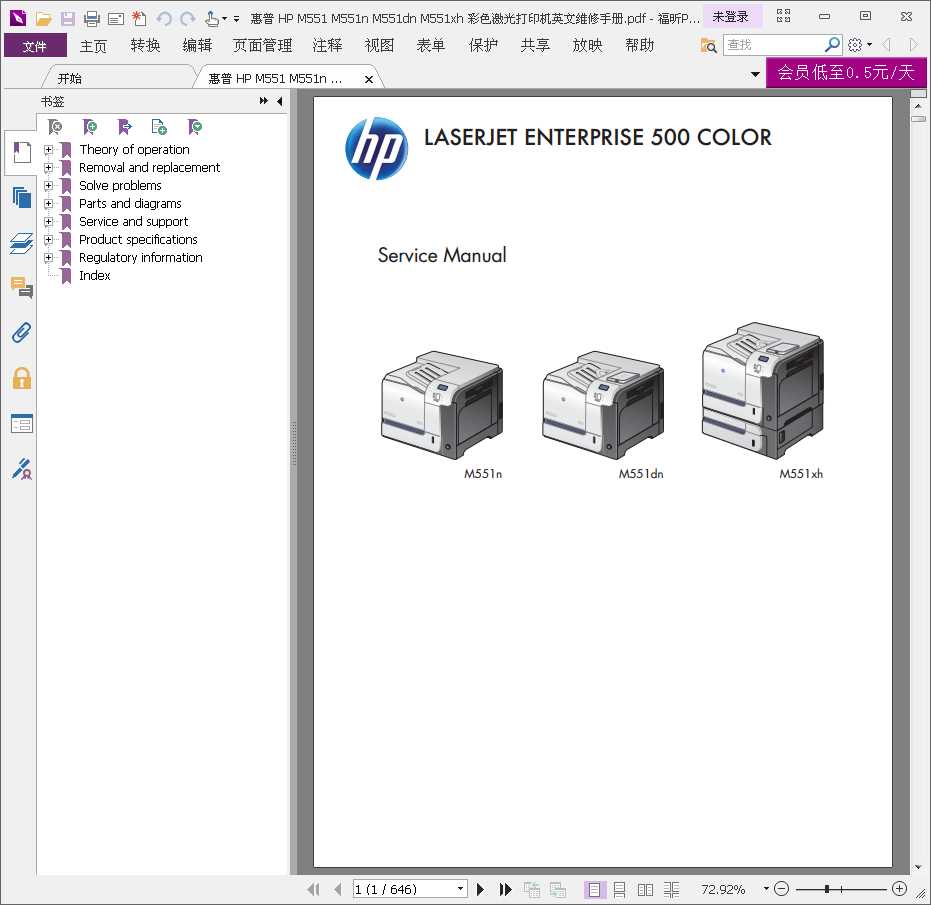
Task: Open the 注释 comment ribbon tab
Action: (327, 46)
